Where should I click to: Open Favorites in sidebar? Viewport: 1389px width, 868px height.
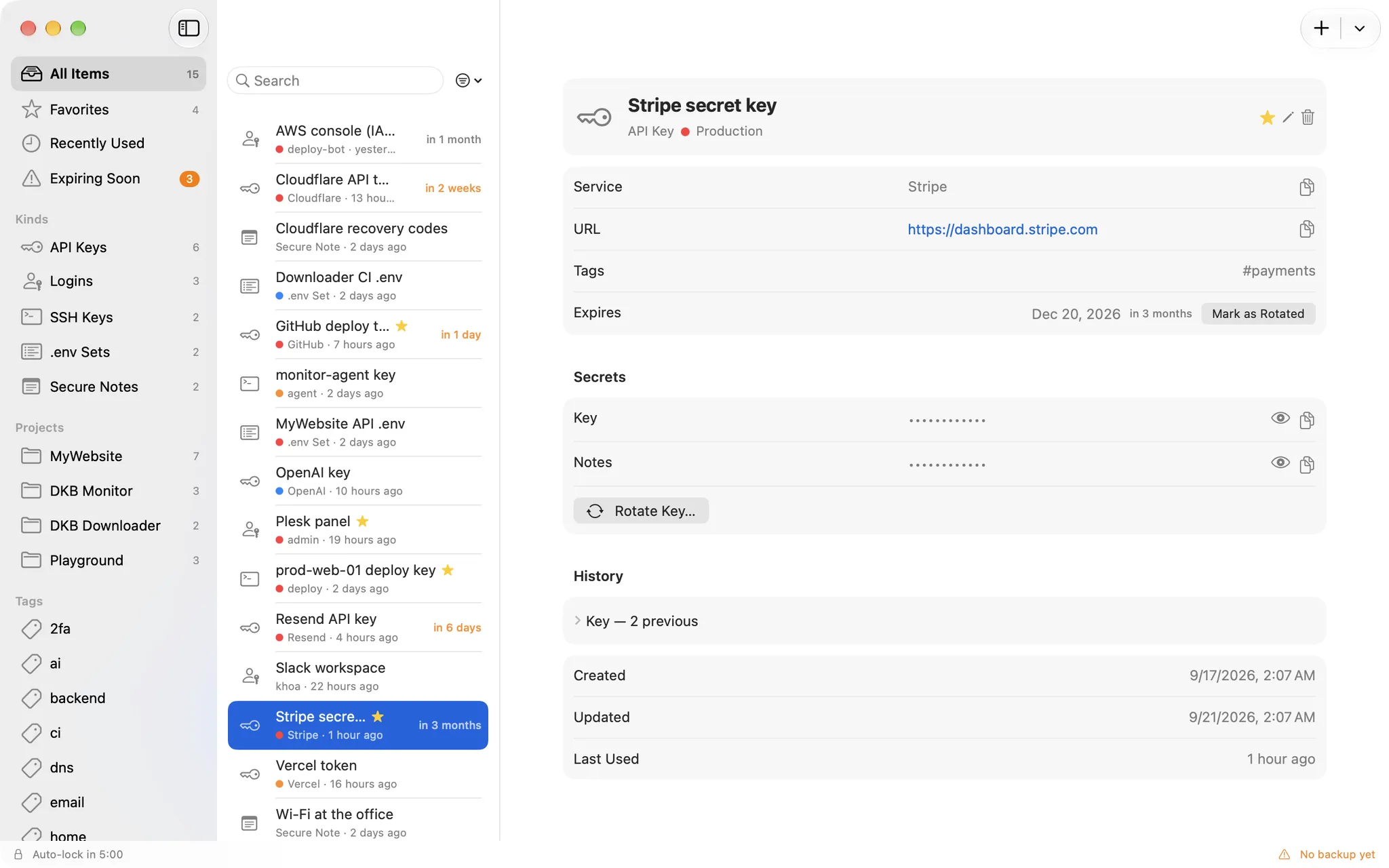point(109,109)
